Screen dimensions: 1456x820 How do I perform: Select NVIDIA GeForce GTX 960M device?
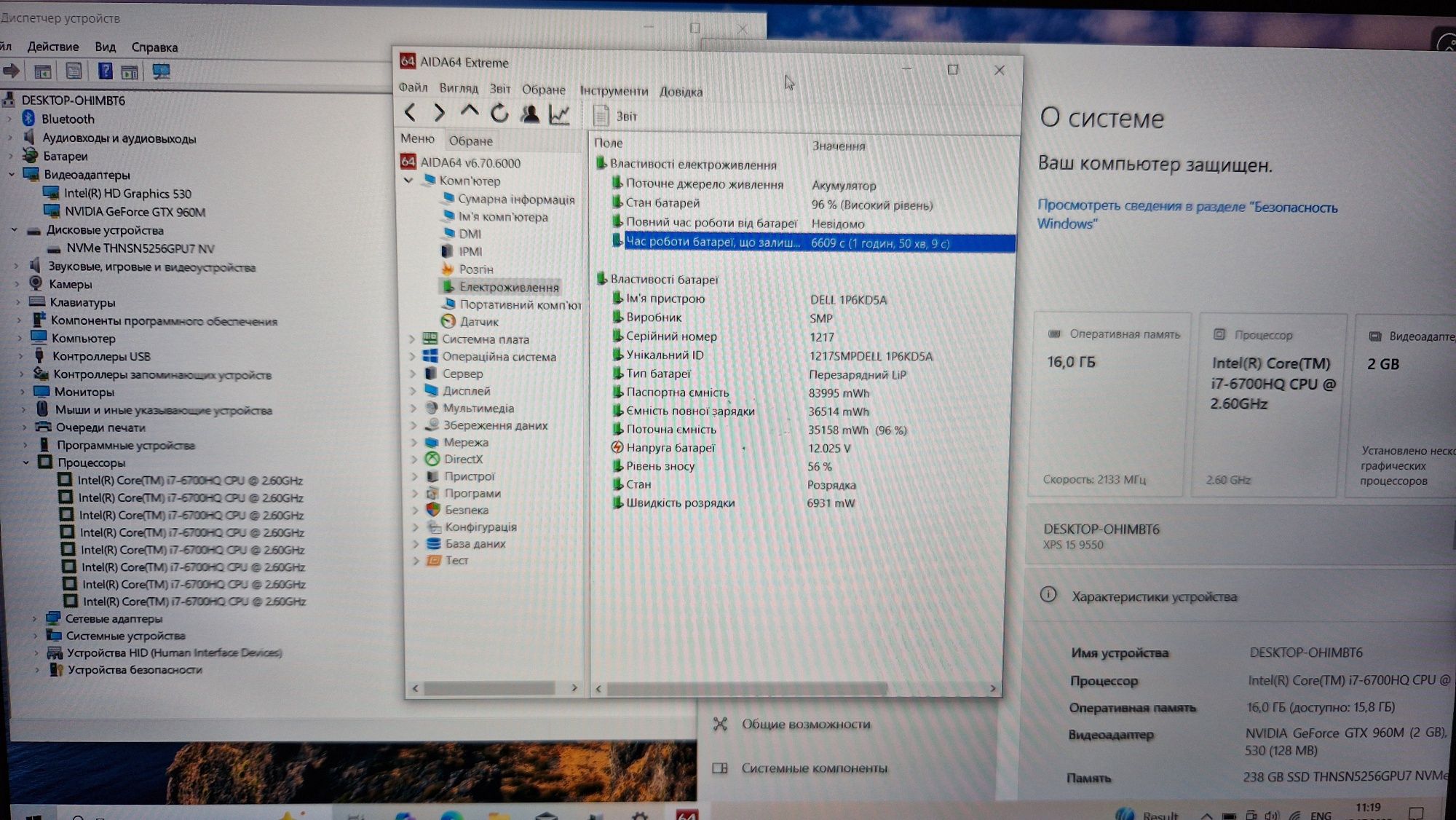[125, 212]
